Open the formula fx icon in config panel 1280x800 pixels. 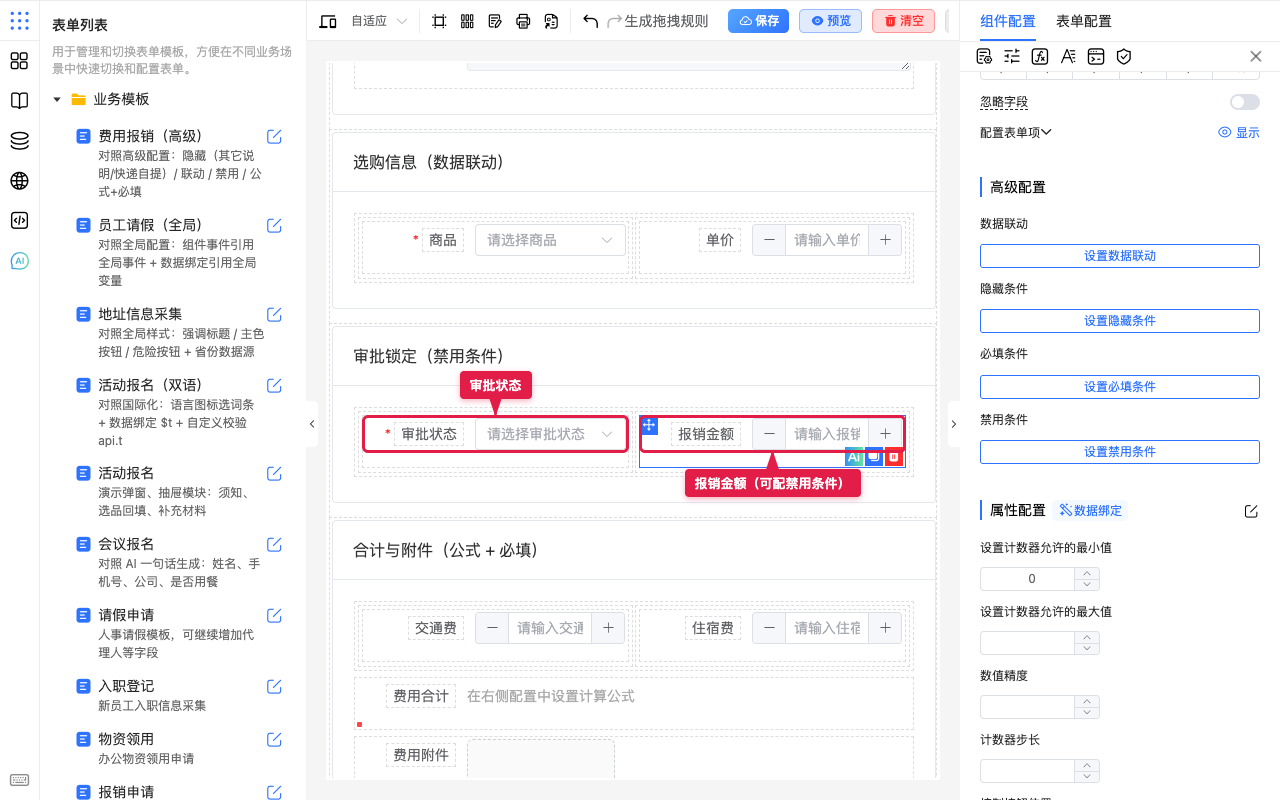(1040, 57)
